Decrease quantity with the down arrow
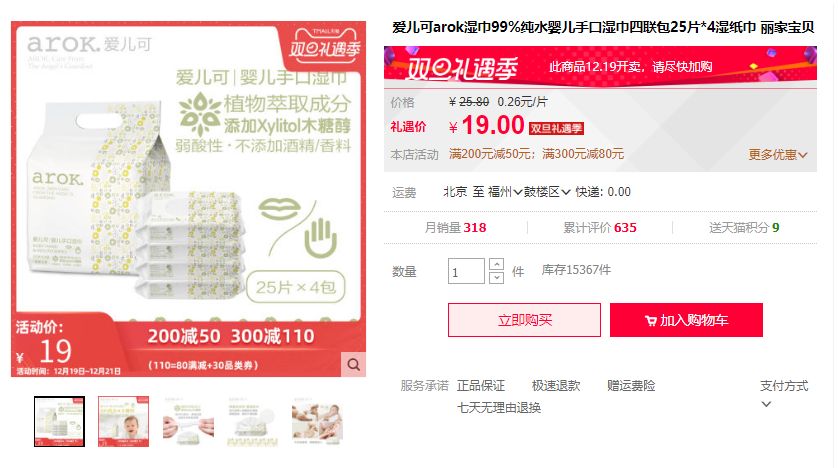Viewport: 838px width, 468px height. (496, 277)
